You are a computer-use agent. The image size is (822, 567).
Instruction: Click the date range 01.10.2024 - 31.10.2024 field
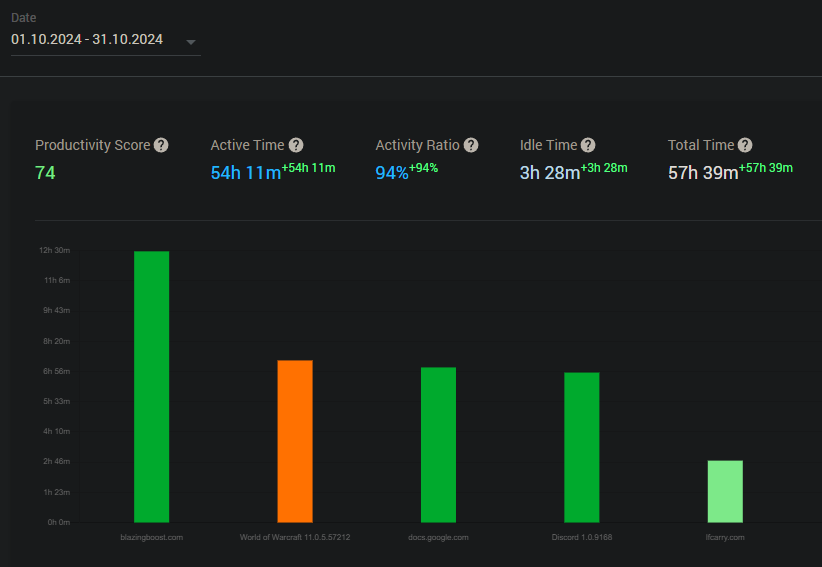[x=105, y=40]
